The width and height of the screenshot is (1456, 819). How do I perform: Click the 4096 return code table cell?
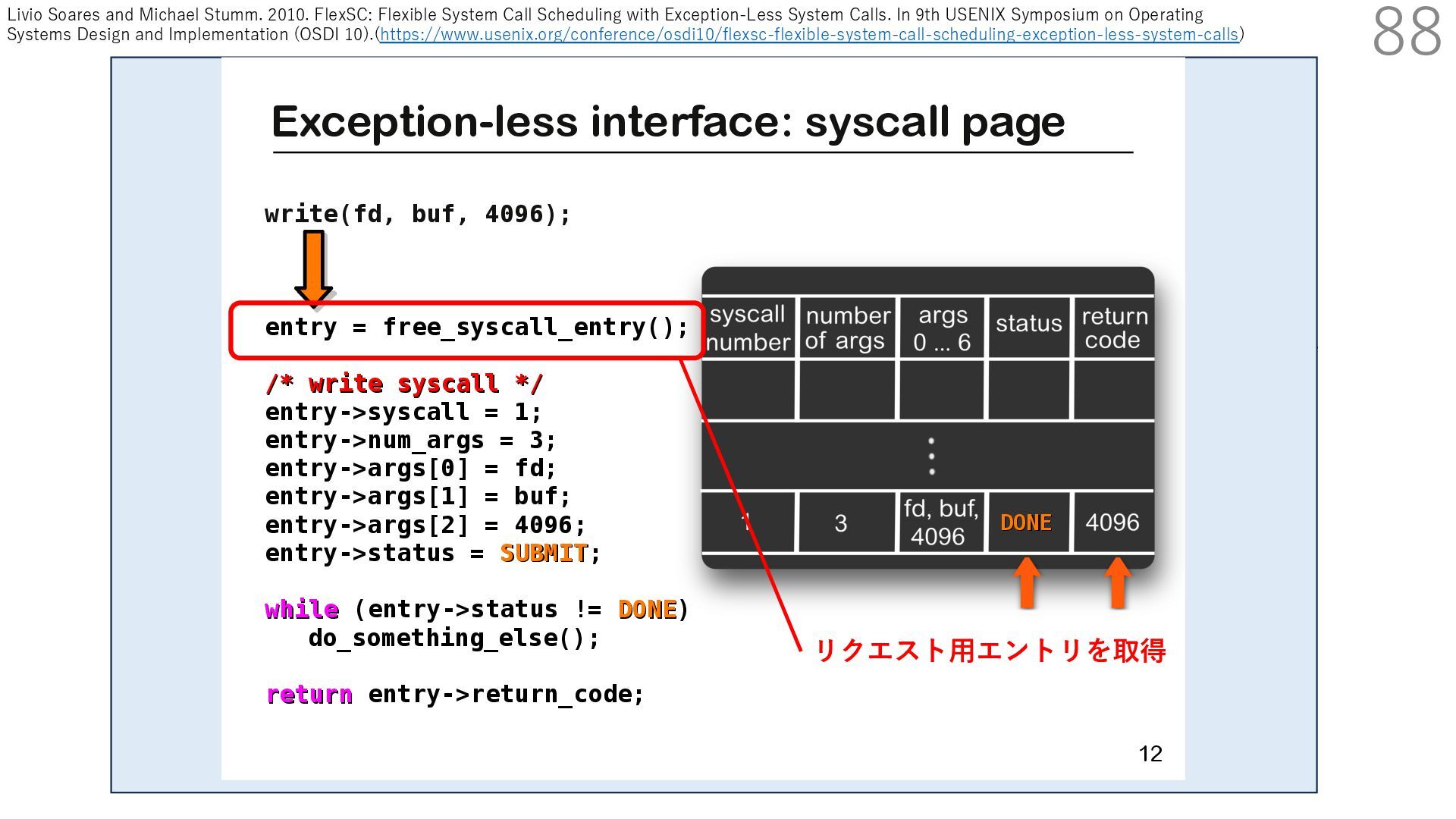(1112, 522)
